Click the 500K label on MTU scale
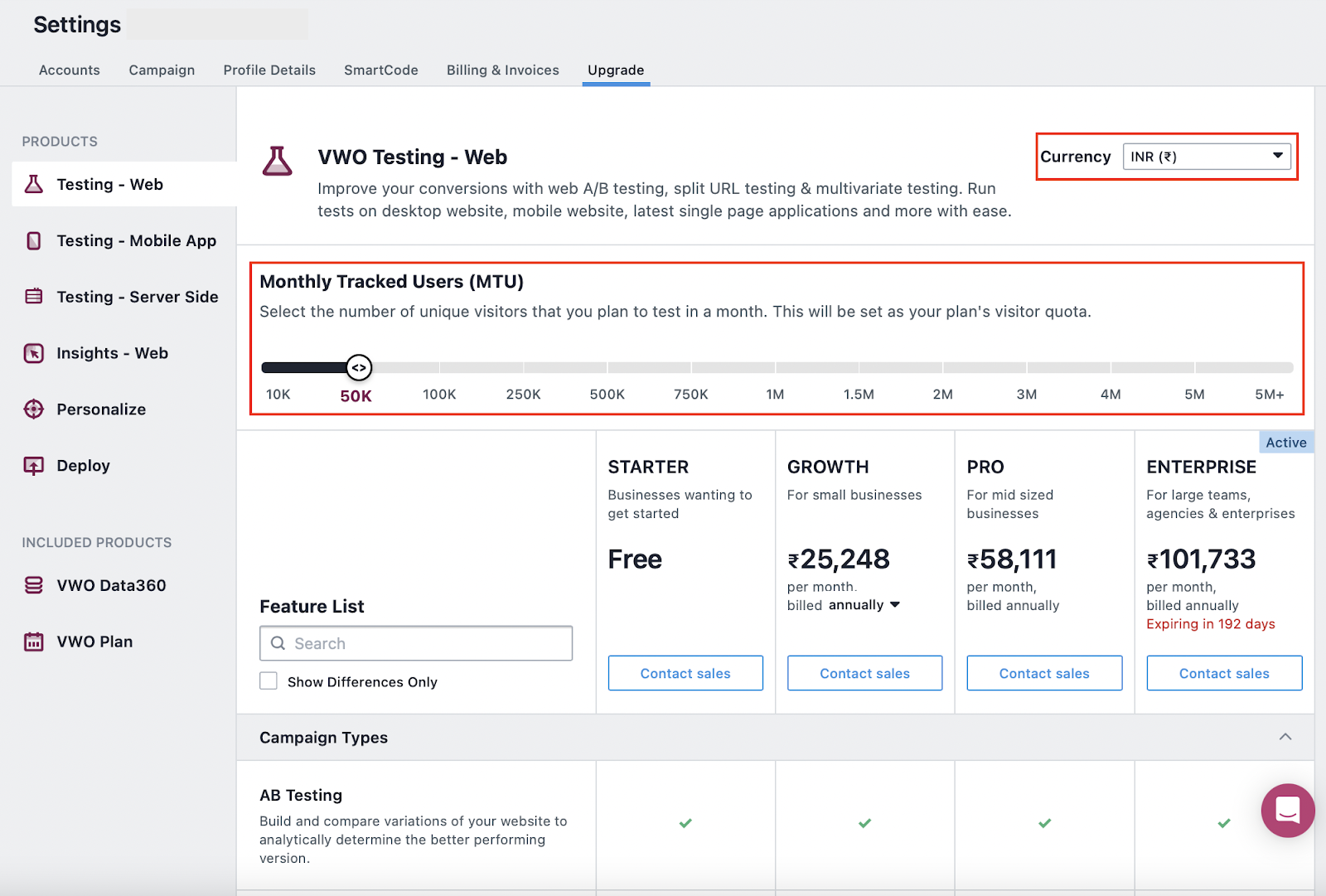Viewport: 1326px width, 896px height. pos(607,395)
